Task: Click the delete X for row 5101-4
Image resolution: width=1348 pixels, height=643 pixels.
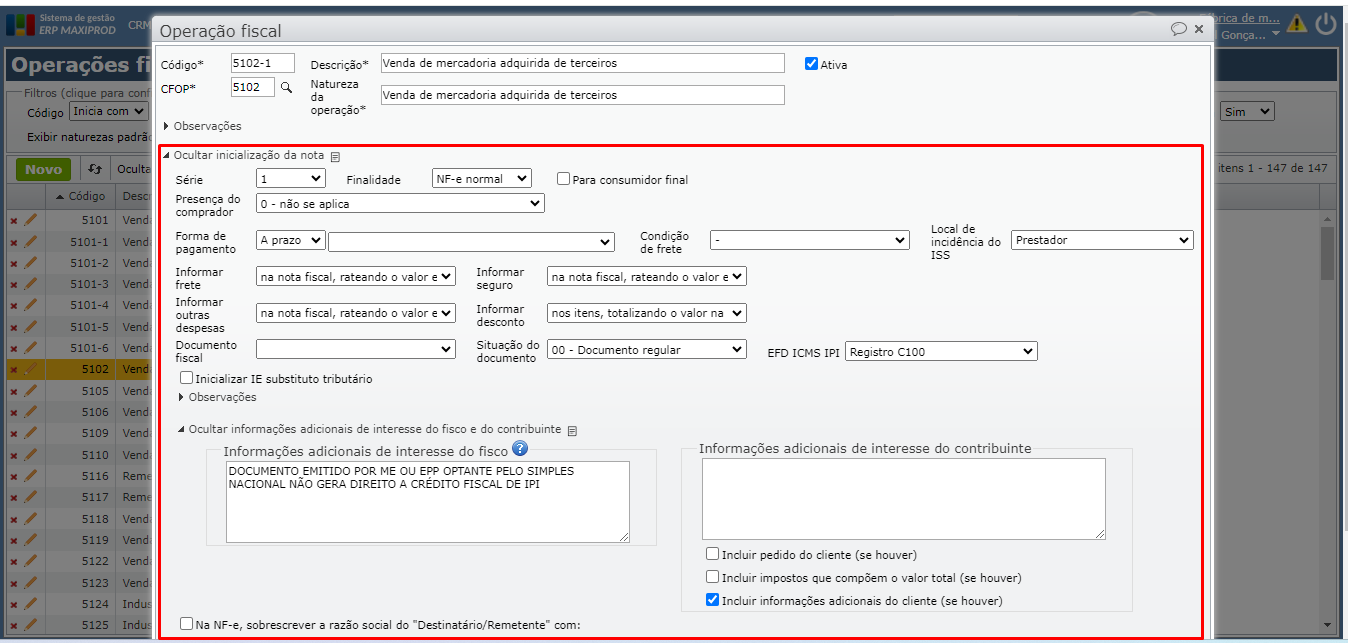Action: click(x=14, y=306)
